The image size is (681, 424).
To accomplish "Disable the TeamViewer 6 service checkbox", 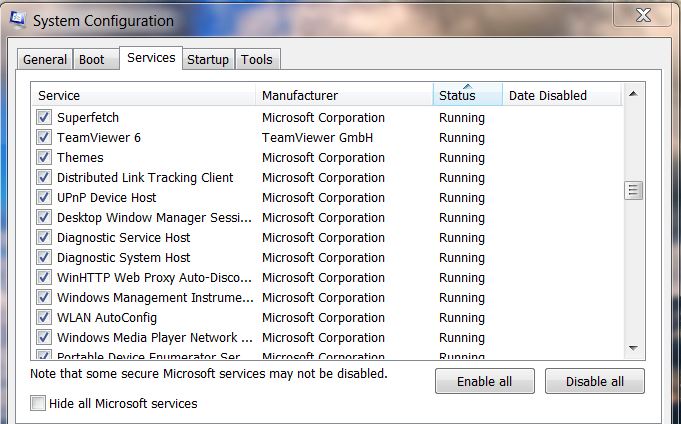I will (x=44, y=137).
